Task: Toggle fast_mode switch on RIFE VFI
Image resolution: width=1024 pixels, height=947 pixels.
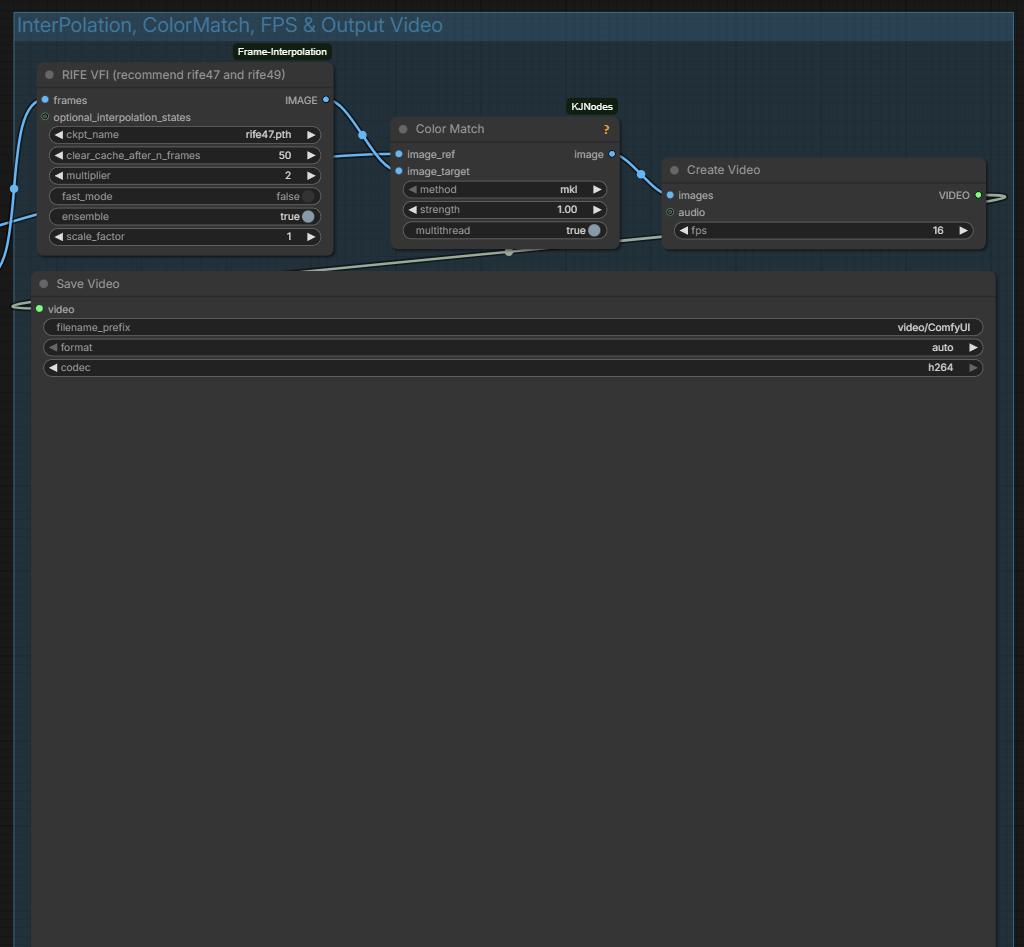Action: coord(308,196)
